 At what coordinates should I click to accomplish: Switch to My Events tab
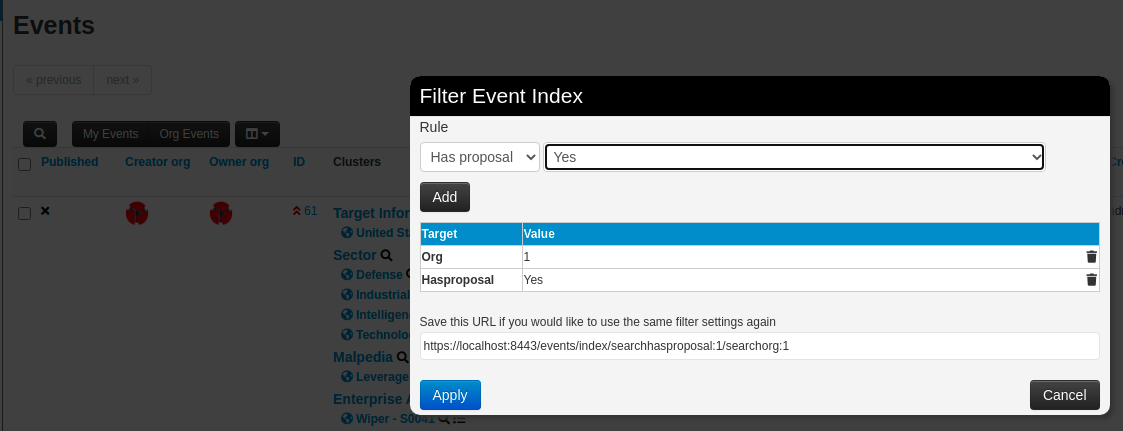(x=110, y=134)
